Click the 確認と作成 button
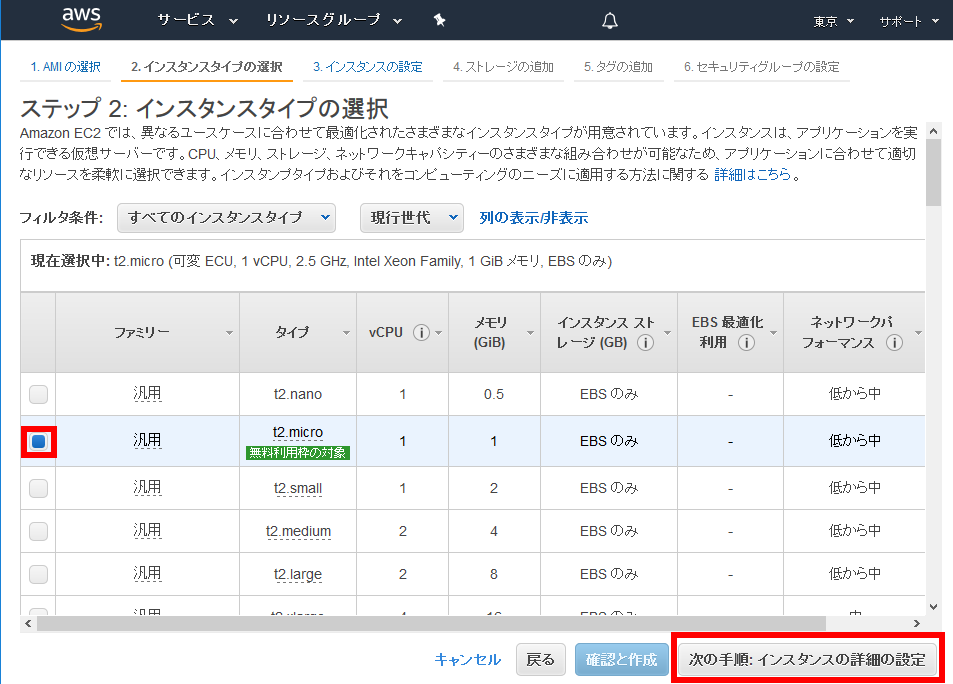The width and height of the screenshot is (953, 684). click(x=621, y=660)
